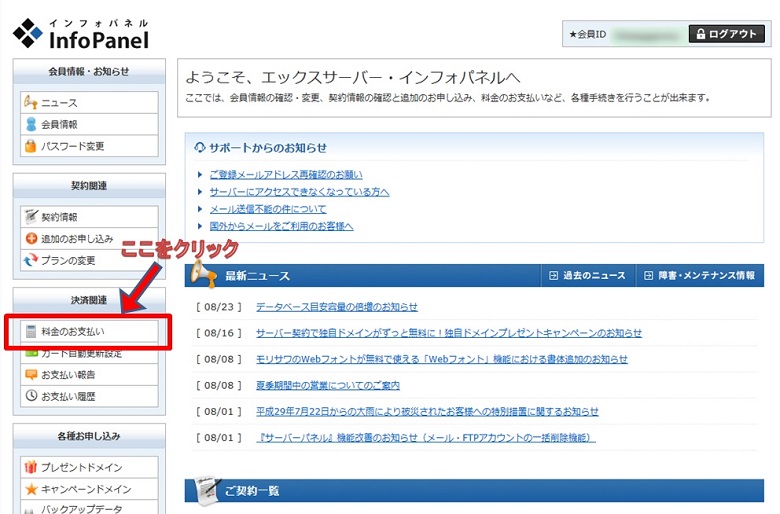Open 契約情報 in the sidebar
The width and height of the screenshot is (780, 514).
59,217
